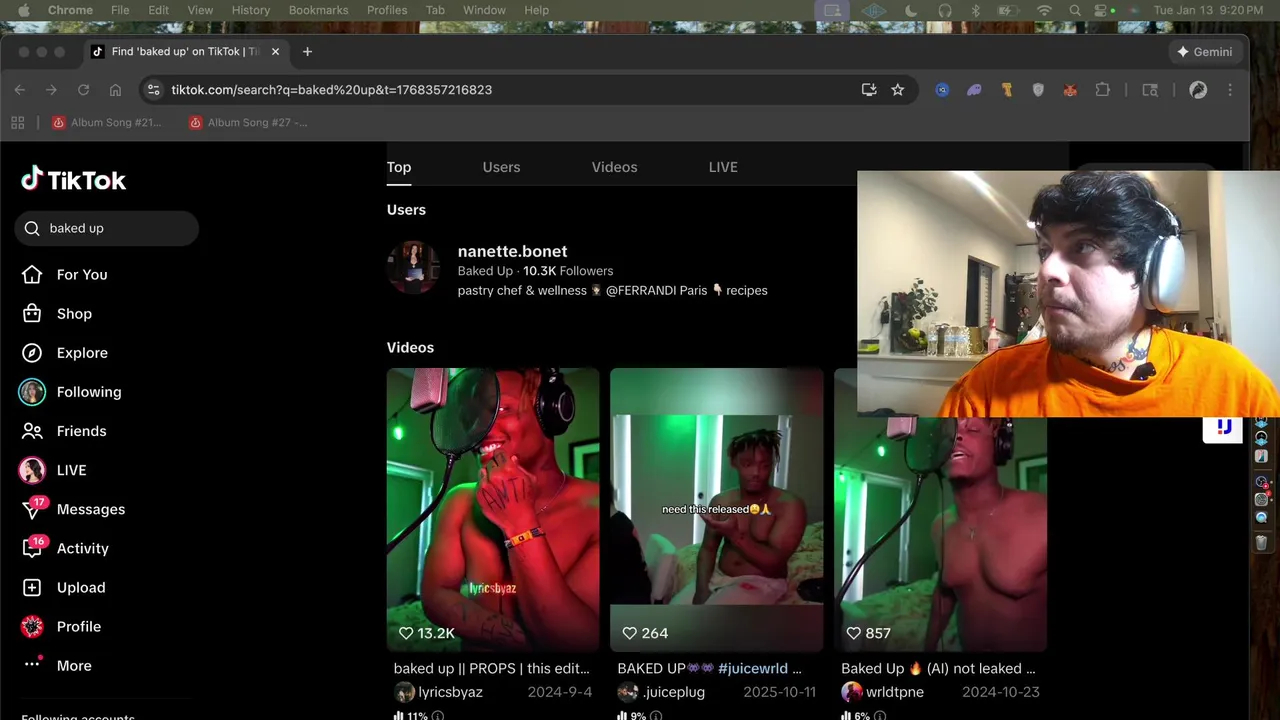Image resolution: width=1280 pixels, height=720 pixels.
Task: Click the .juiceplug author name
Action: tap(673, 692)
